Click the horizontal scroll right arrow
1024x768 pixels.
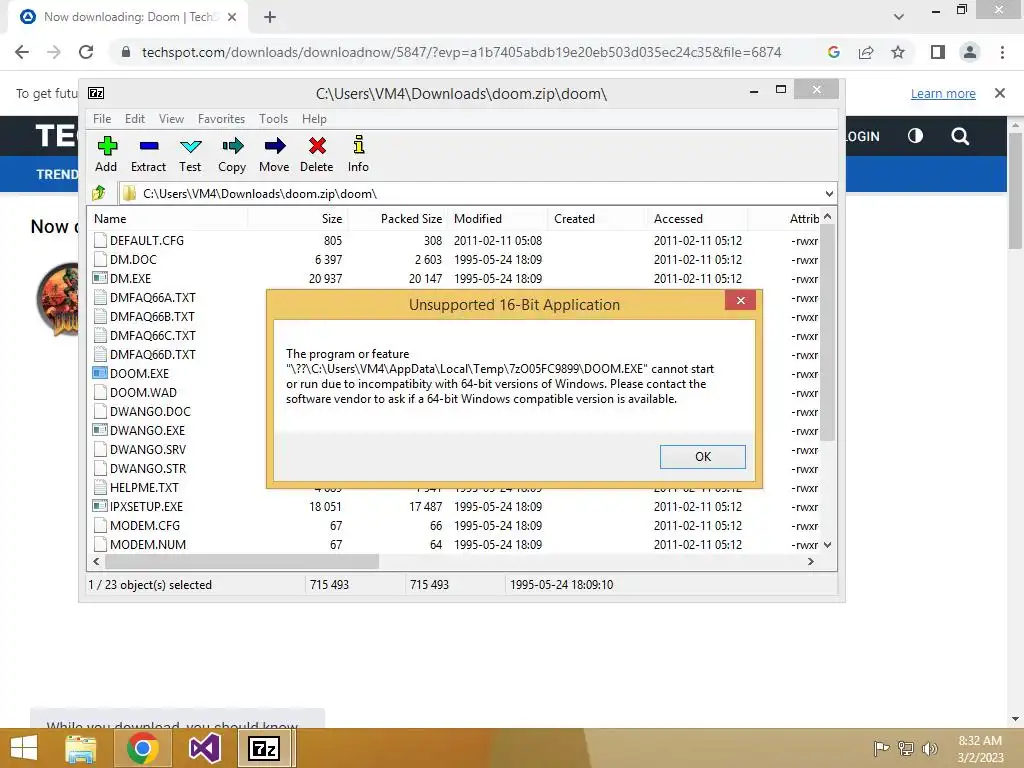pyautogui.click(x=811, y=562)
